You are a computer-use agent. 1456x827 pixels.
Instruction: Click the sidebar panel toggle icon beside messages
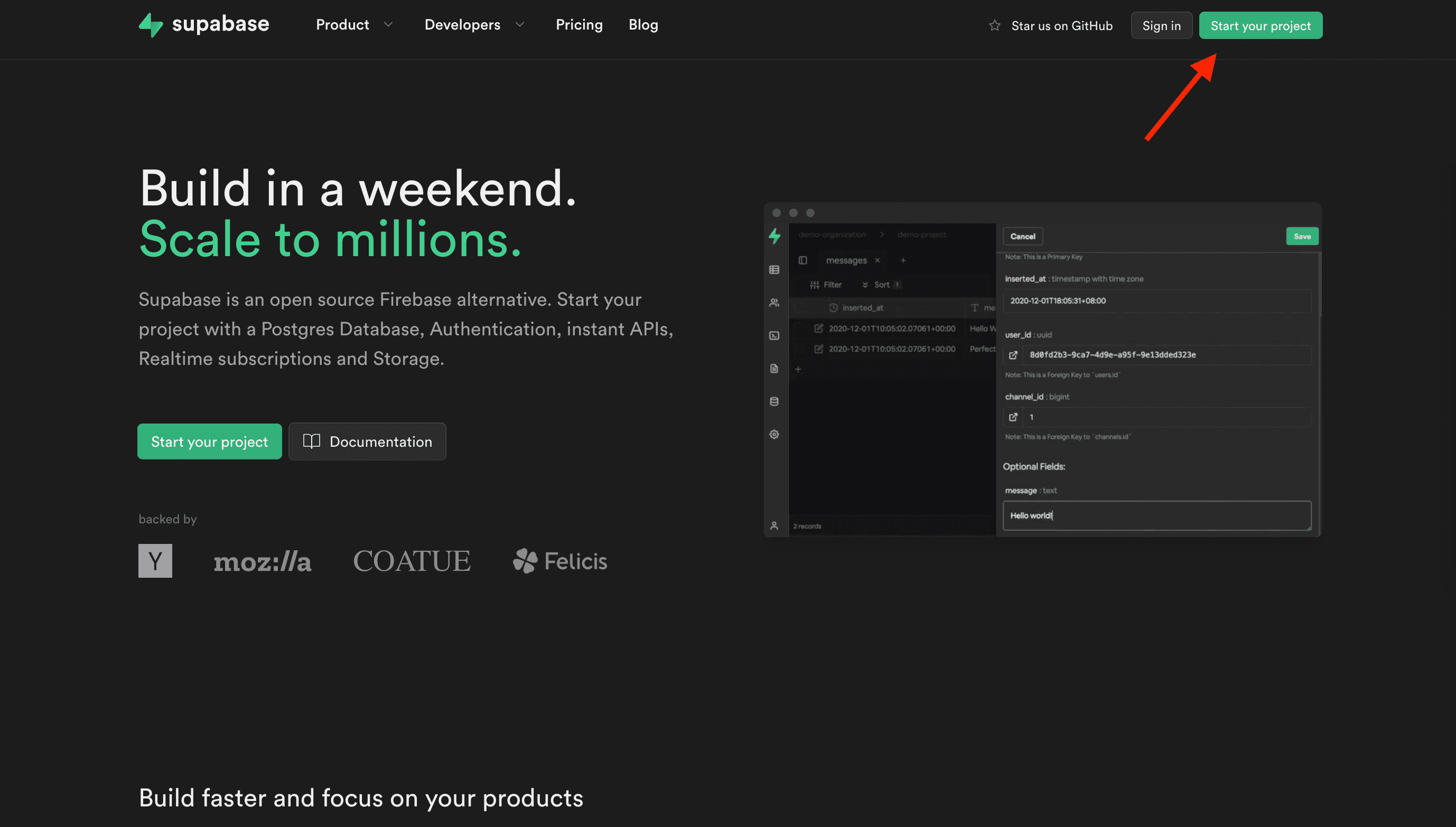pos(802,260)
